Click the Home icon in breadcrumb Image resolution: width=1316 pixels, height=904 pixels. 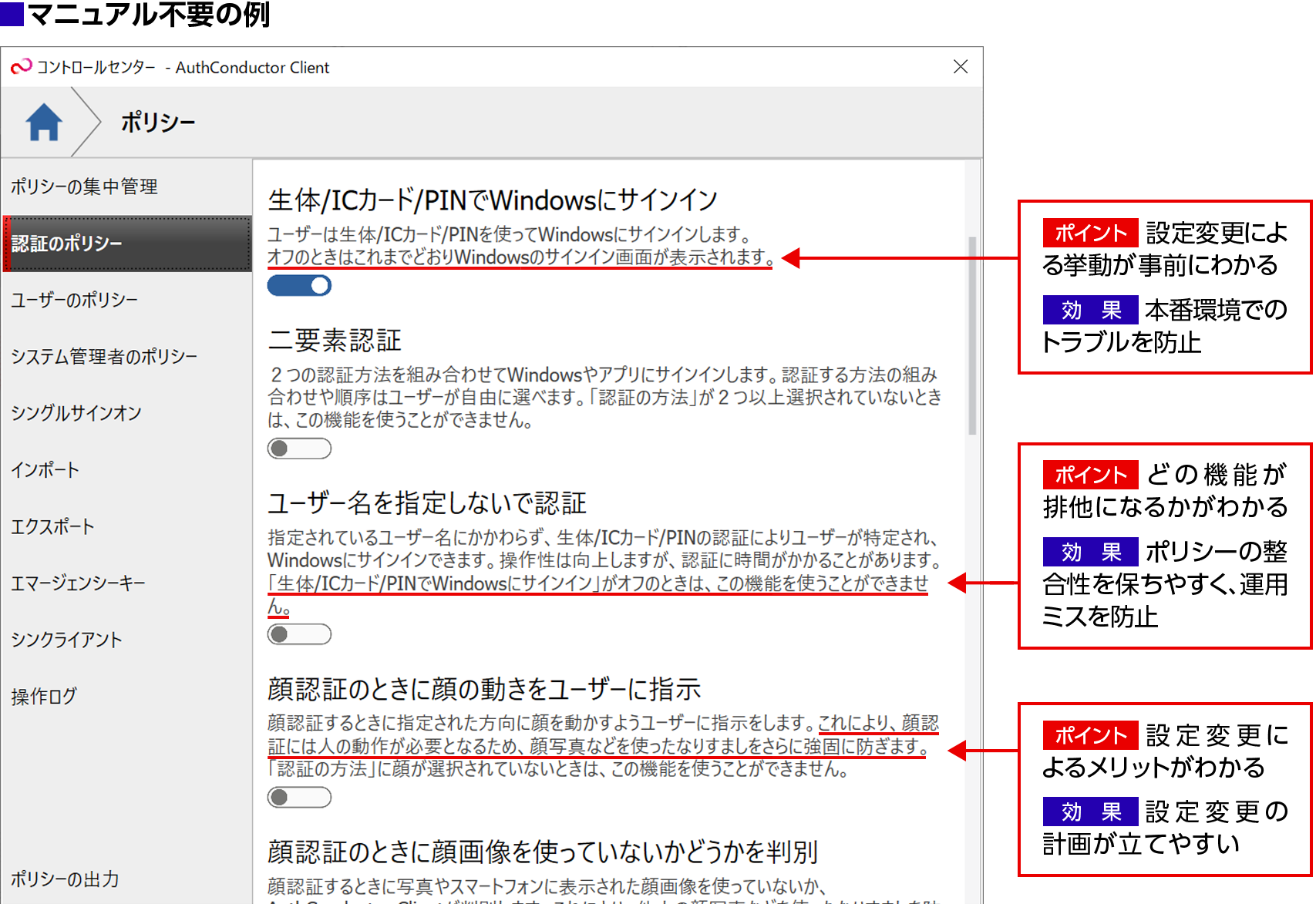click(x=44, y=122)
